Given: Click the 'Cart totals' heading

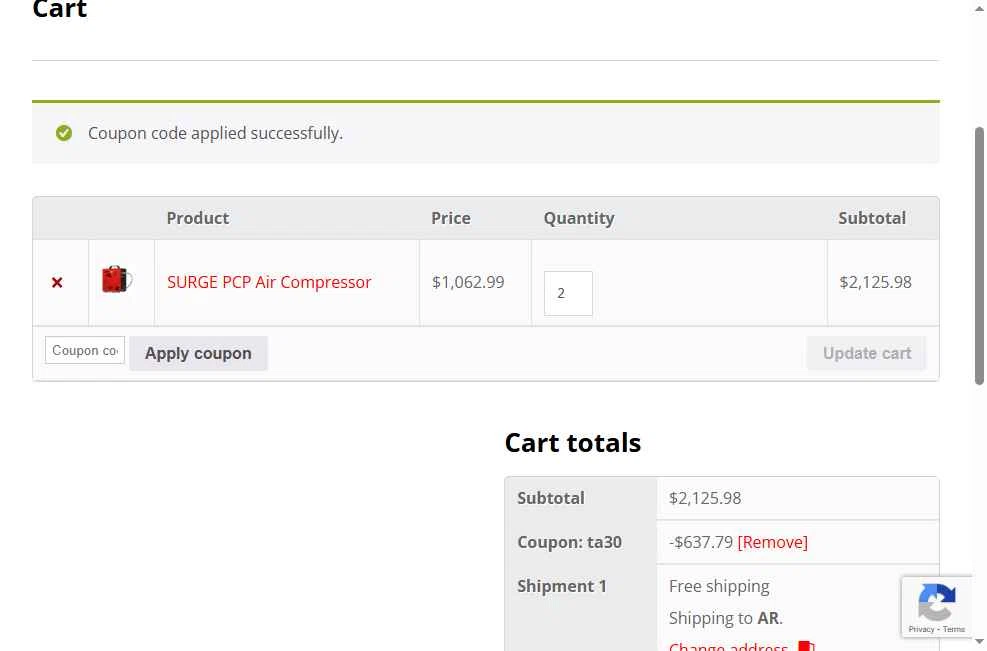Looking at the screenshot, I should point(573,443).
